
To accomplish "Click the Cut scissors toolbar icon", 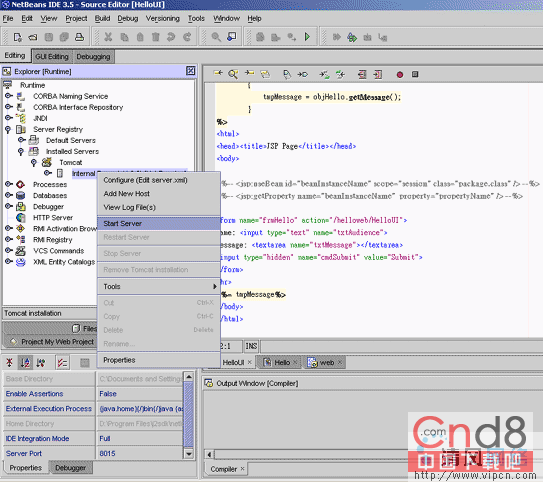I will (x=108, y=37).
